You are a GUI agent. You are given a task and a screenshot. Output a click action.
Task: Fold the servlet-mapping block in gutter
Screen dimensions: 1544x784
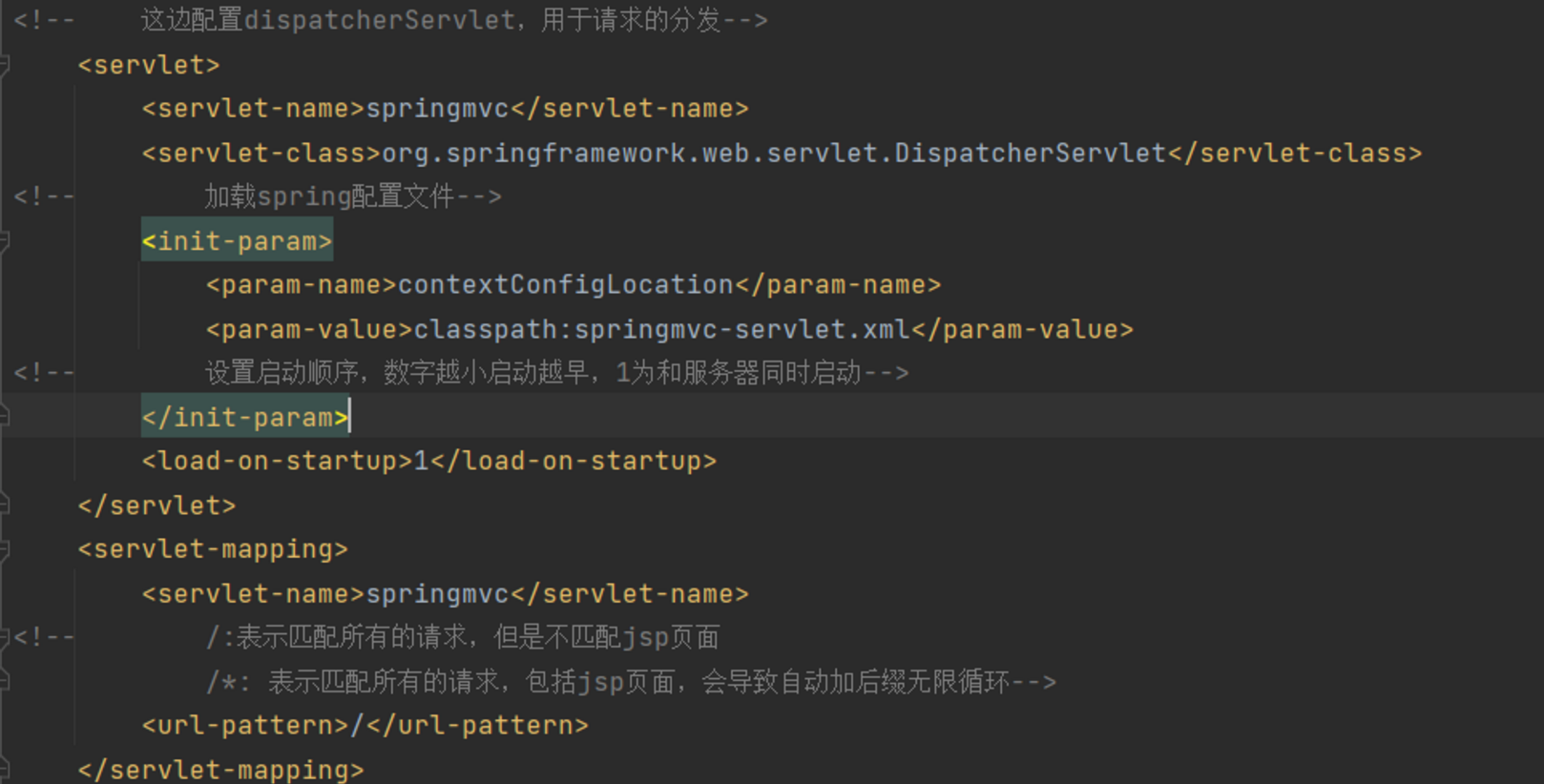[x=4, y=549]
